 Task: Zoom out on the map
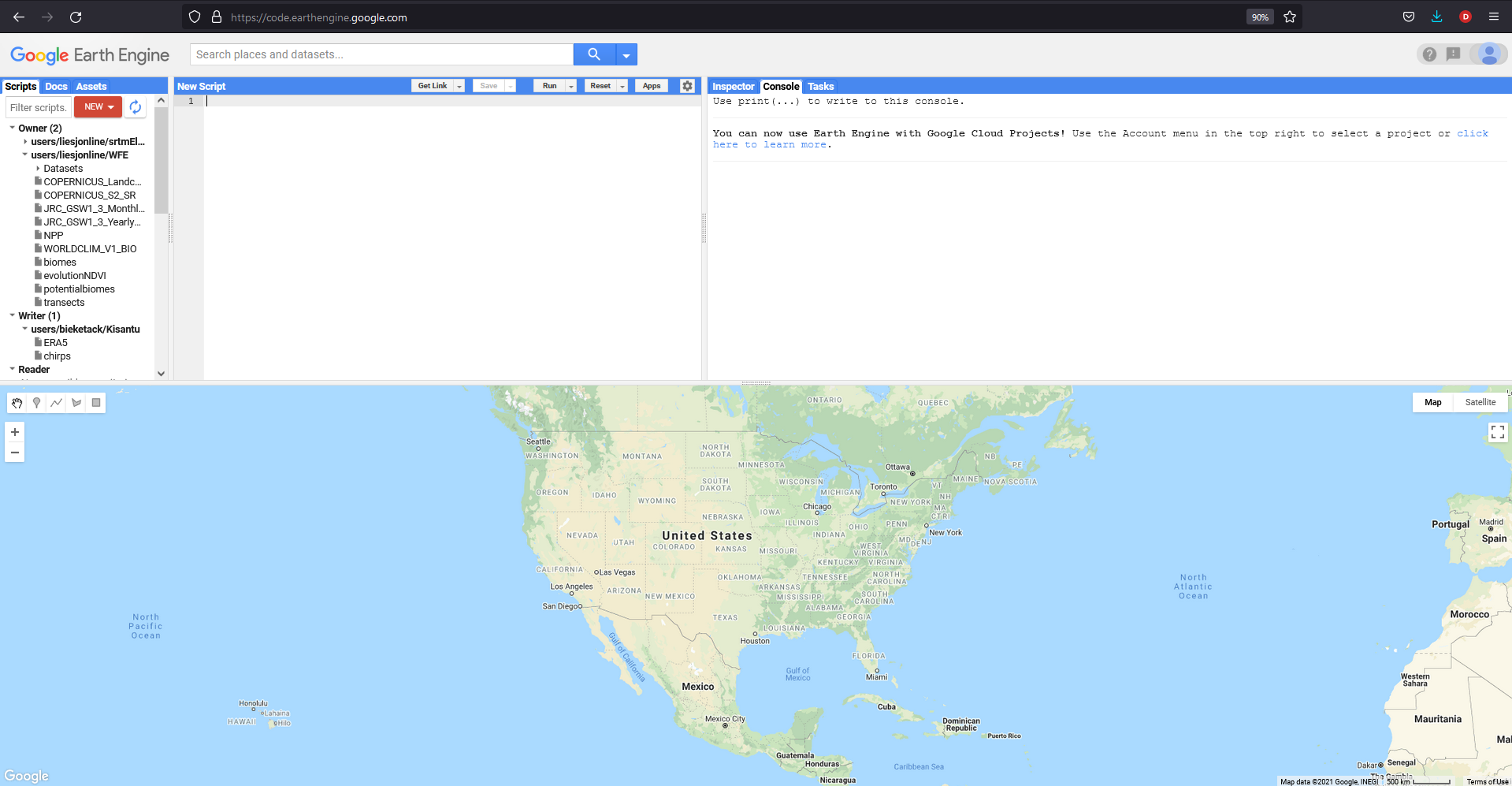[x=15, y=453]
